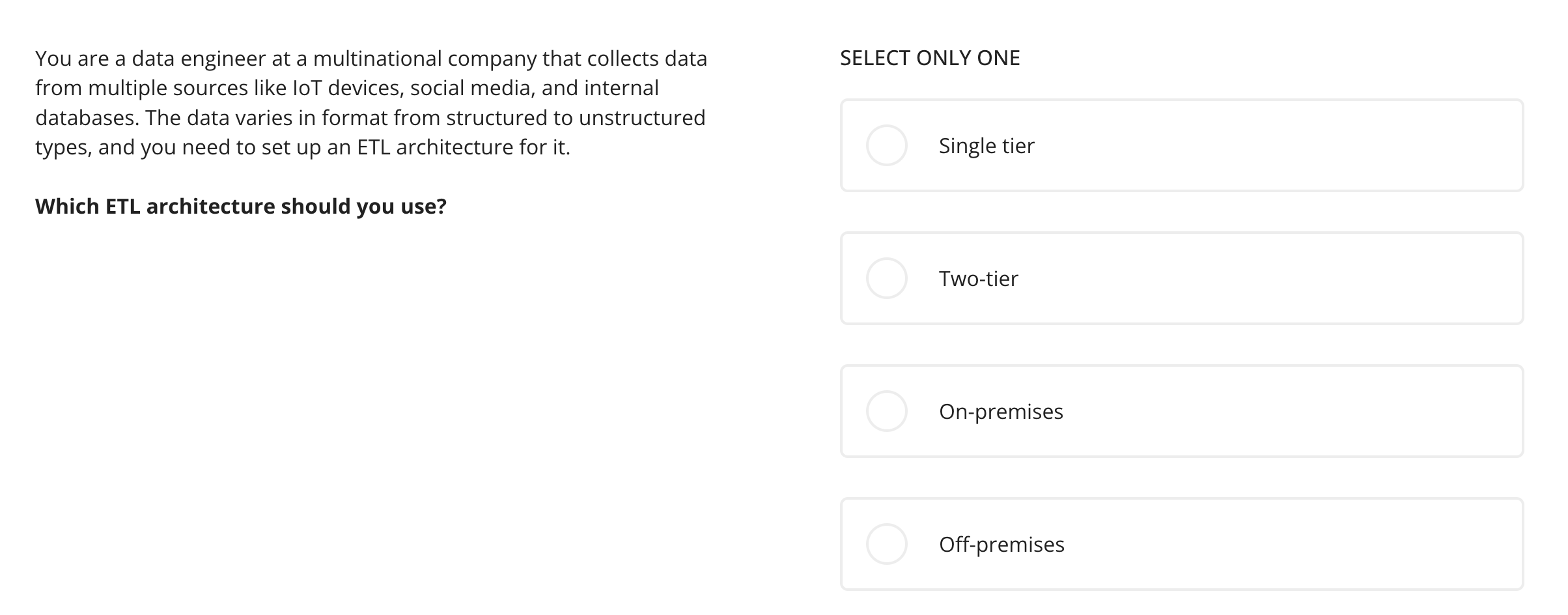Click the word "databases" starting the third line
This screenshot has width=1568, height=615.
[86, 118]
